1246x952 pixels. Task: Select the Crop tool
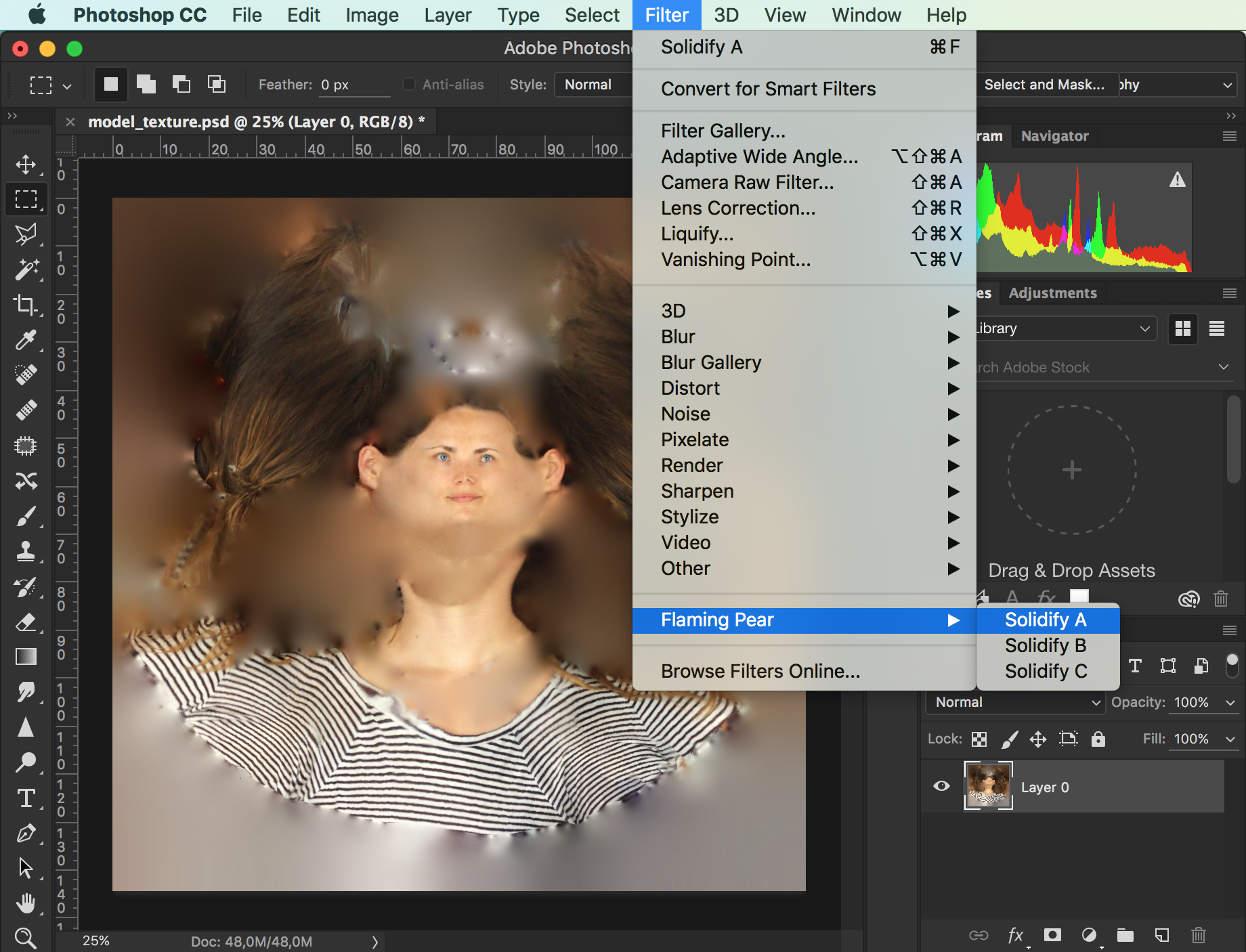coord(26,305)
